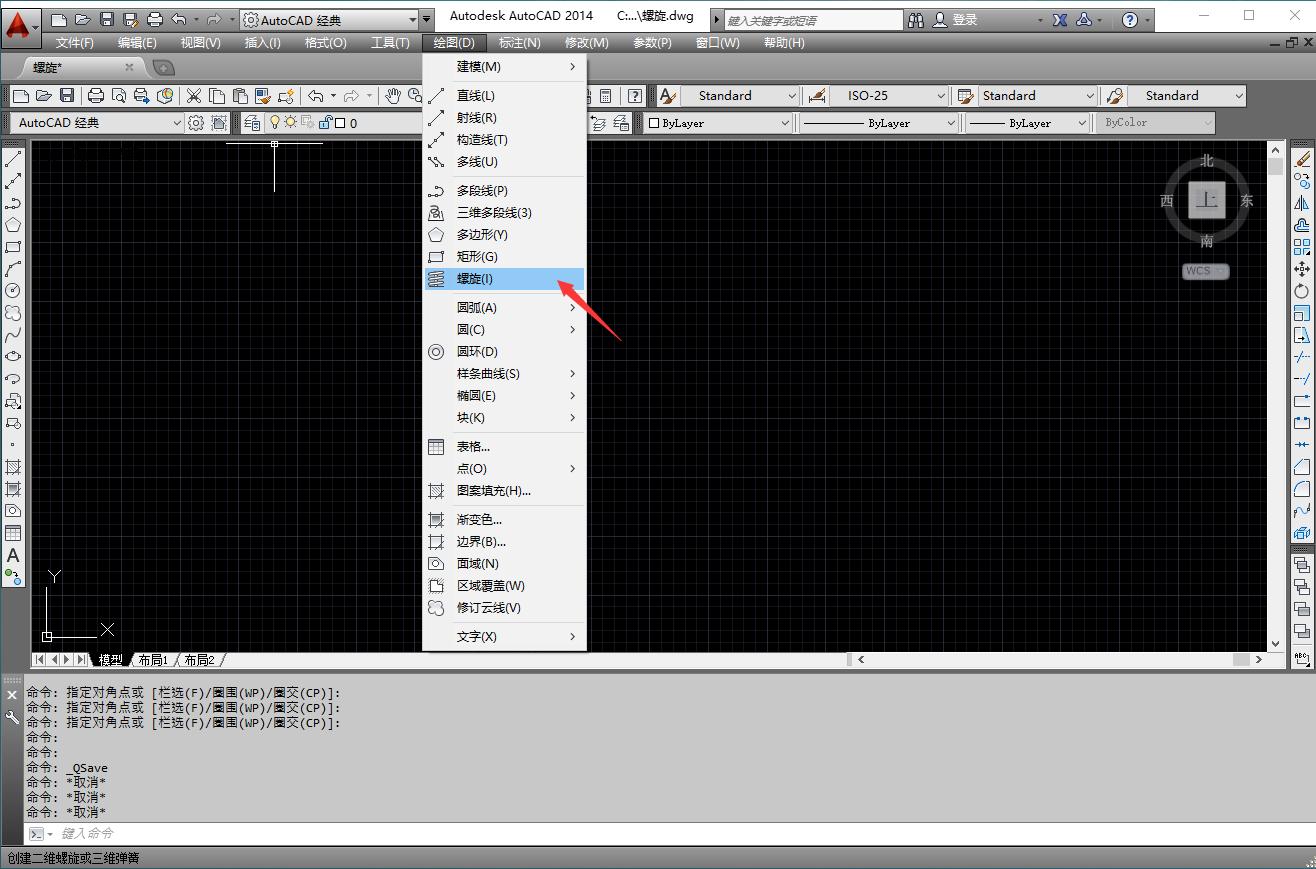Viewport: 1316px width, 869px height.
Task: Select the Construction Line tool in left toolbar
Action: point(13,181)
